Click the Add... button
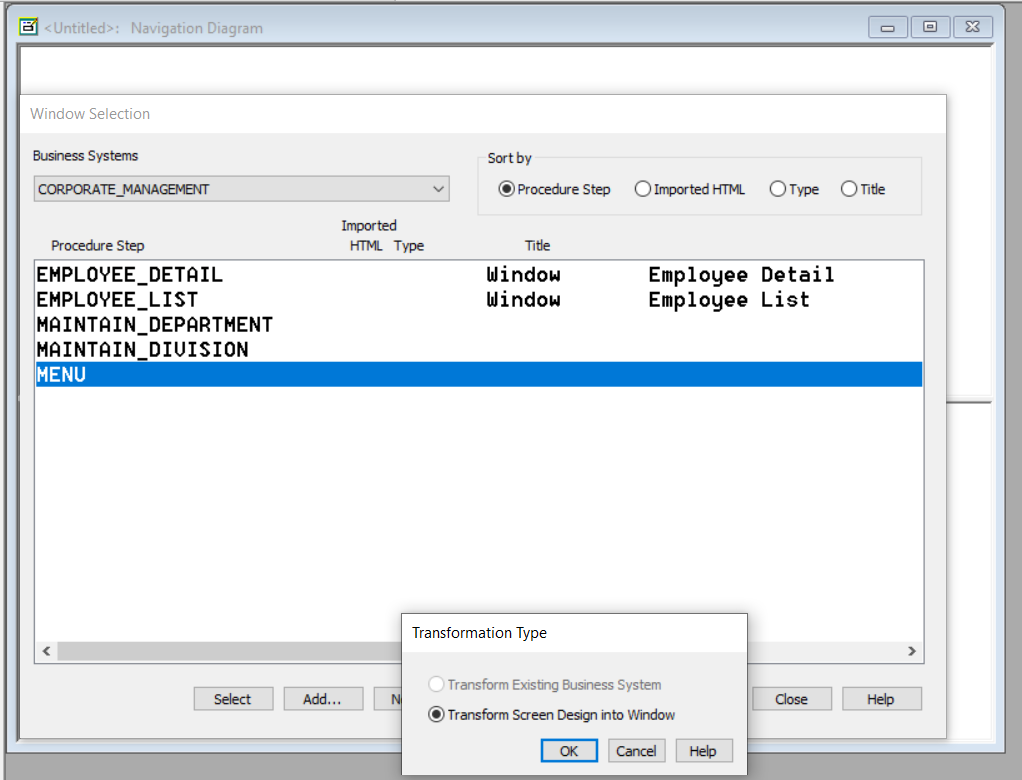1022x780 pixels. point(322,699)
